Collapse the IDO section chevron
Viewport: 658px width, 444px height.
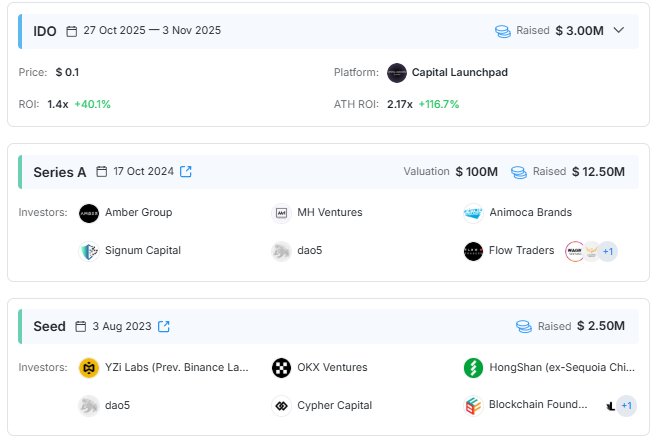[619, 30]
